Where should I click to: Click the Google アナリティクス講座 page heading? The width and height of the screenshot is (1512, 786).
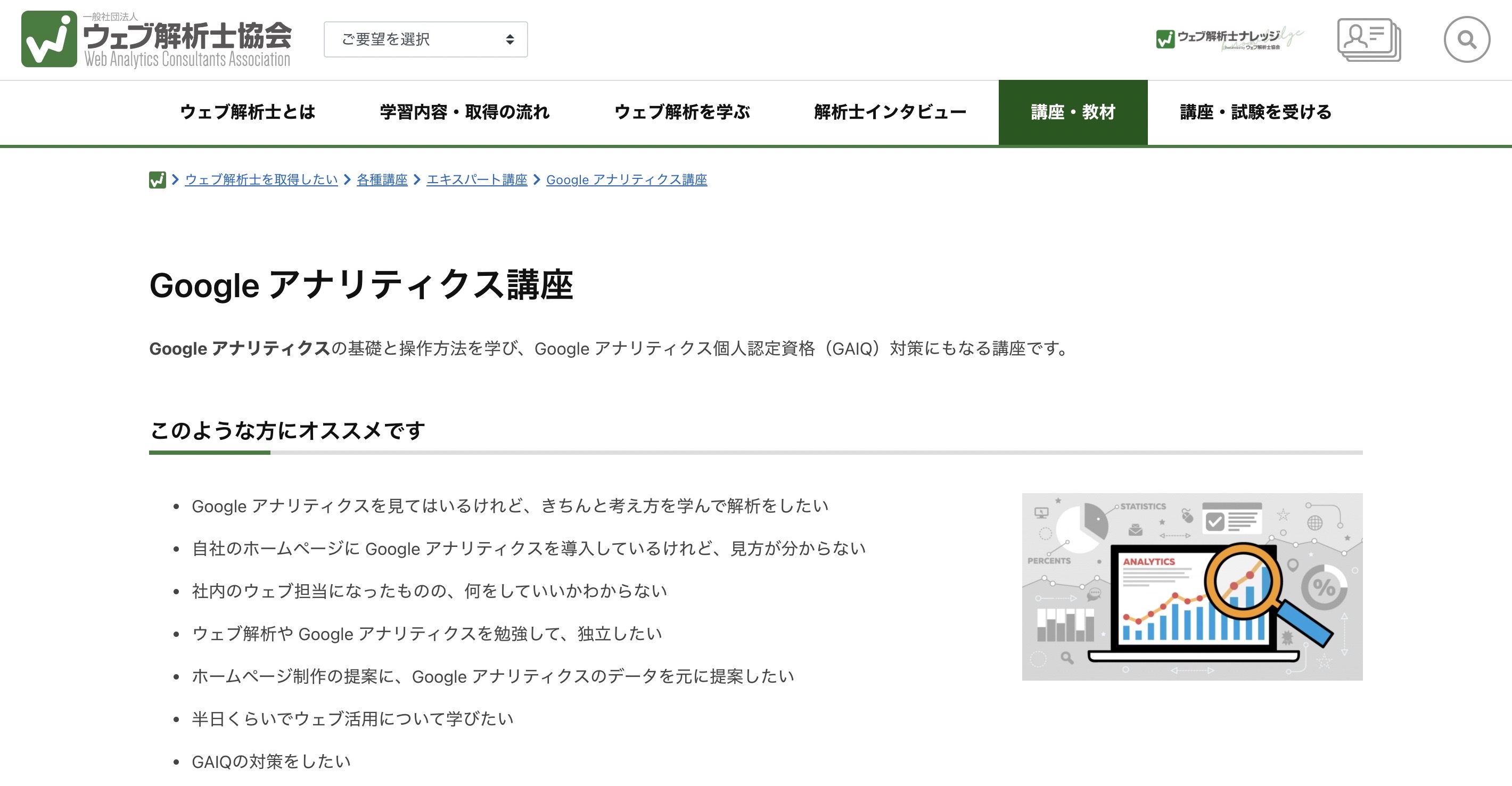click(x=361, y=285)
